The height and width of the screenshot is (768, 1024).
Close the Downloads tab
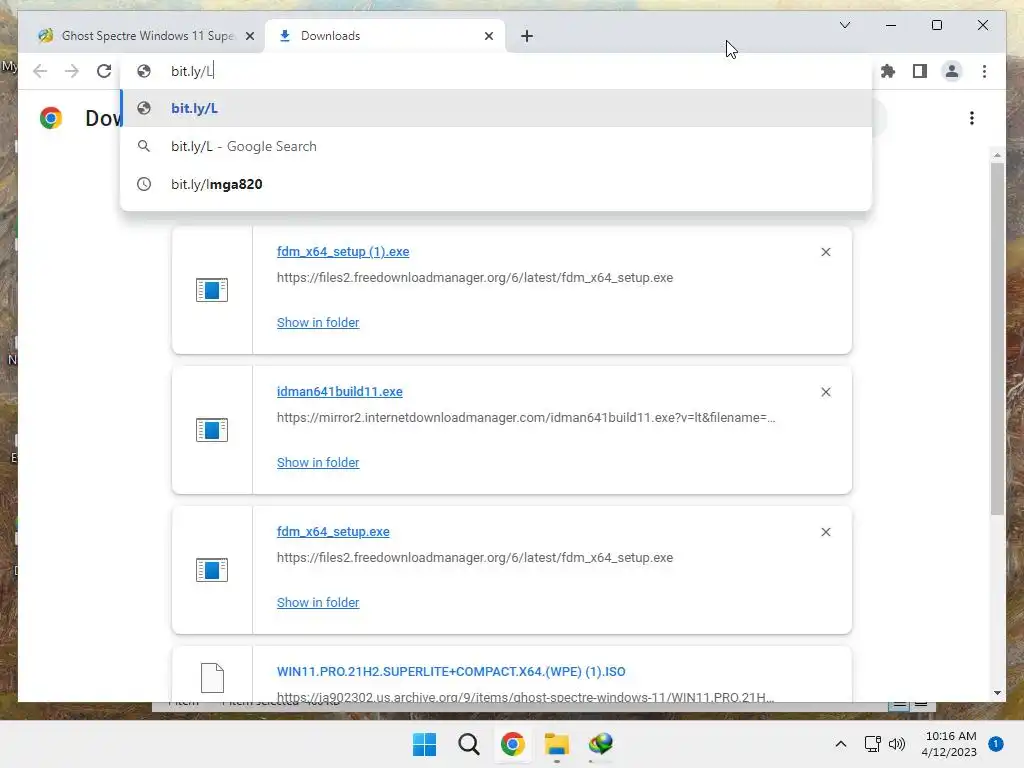[488, 36]
